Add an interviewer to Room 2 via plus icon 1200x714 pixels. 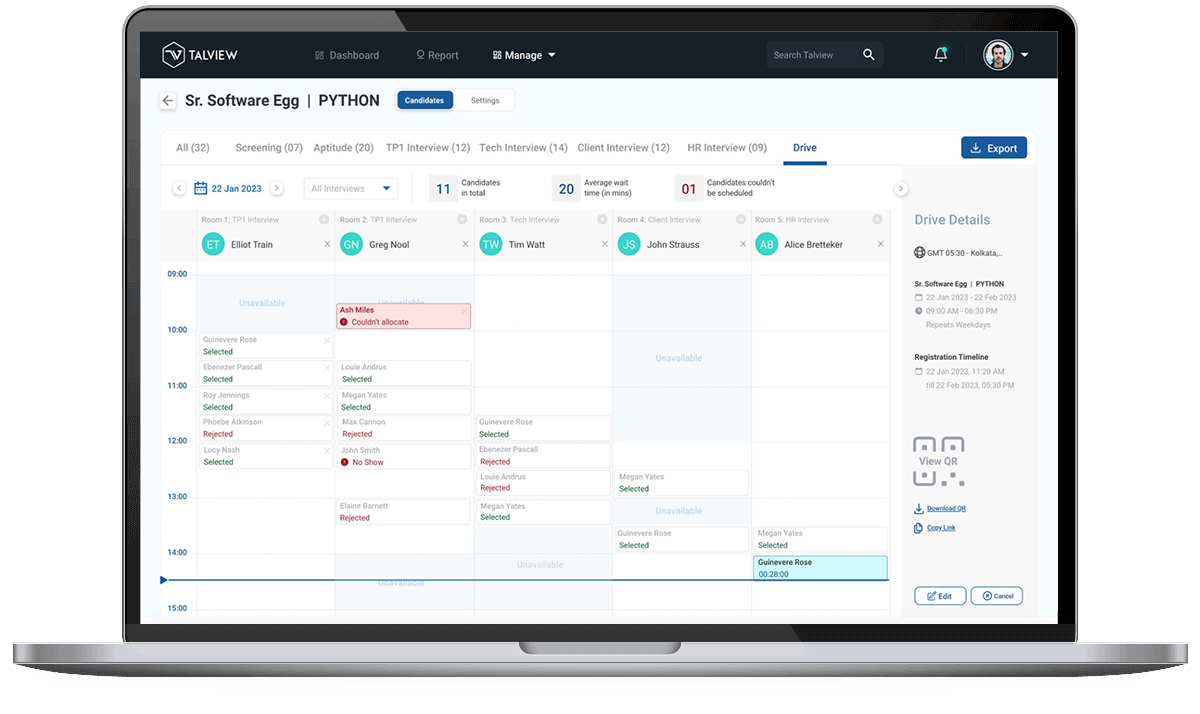coord(462,219)
